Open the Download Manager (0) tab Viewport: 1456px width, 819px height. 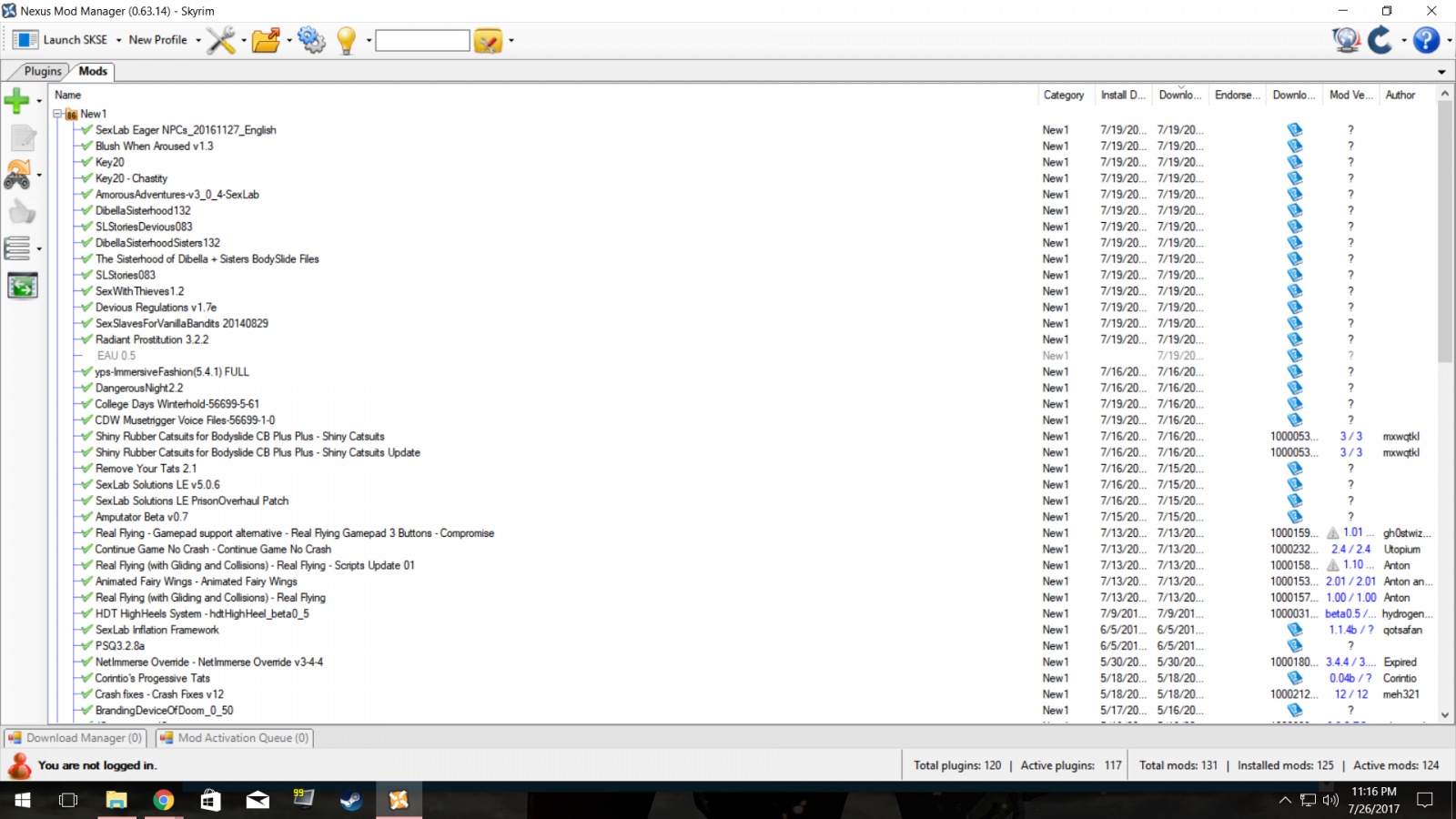pos(76,738)
